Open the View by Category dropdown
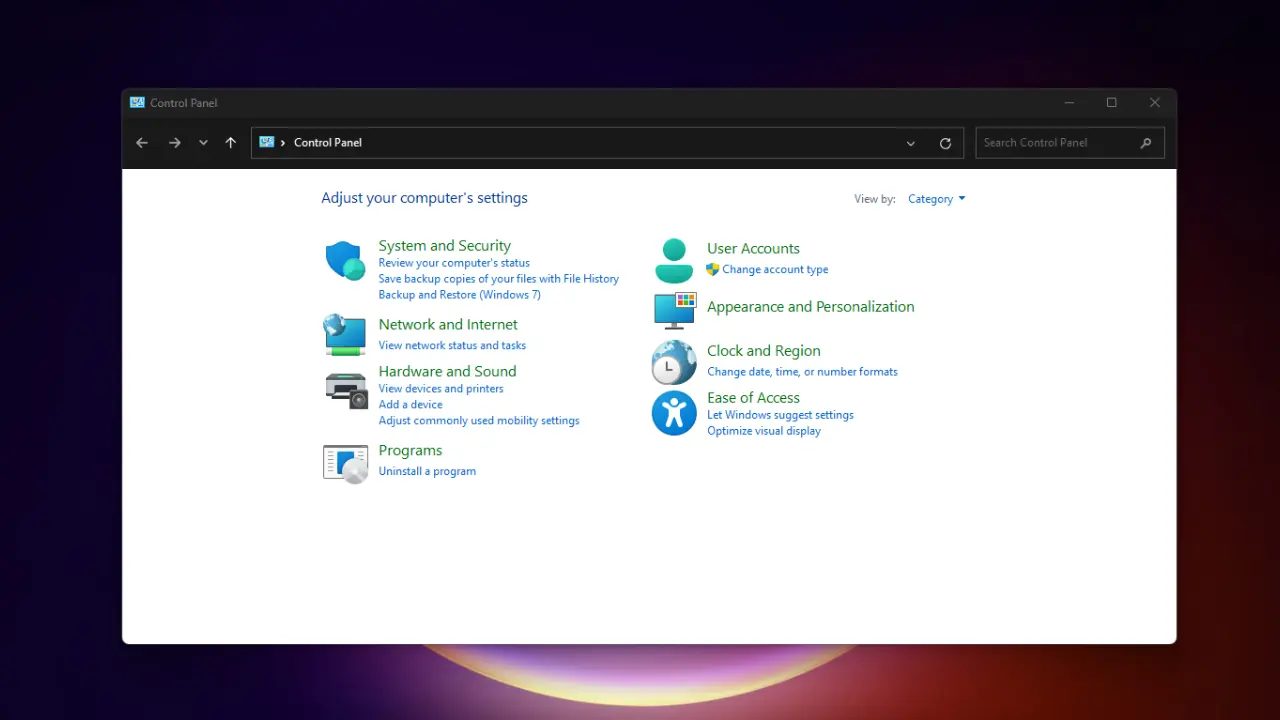The image size is (1280, 720). pyautogui.click(x=936, y=199)
